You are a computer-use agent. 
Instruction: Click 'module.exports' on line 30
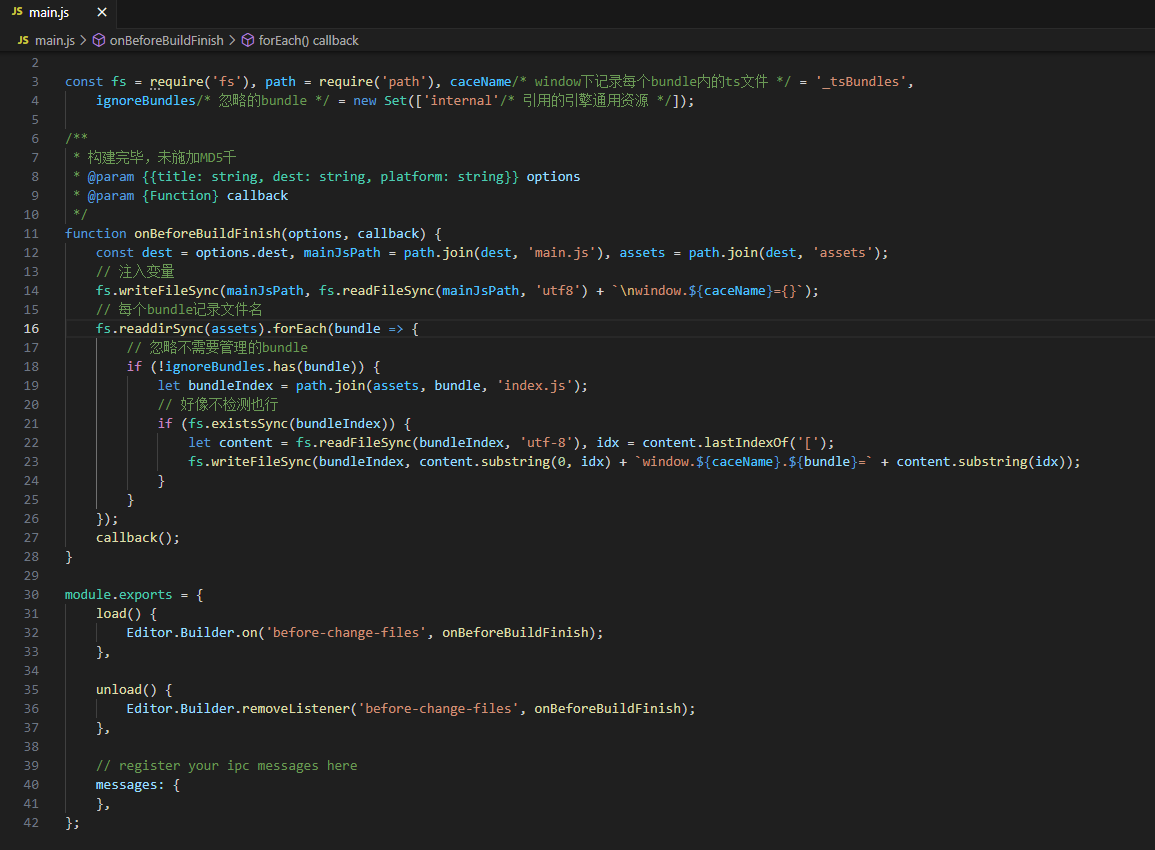119,594
